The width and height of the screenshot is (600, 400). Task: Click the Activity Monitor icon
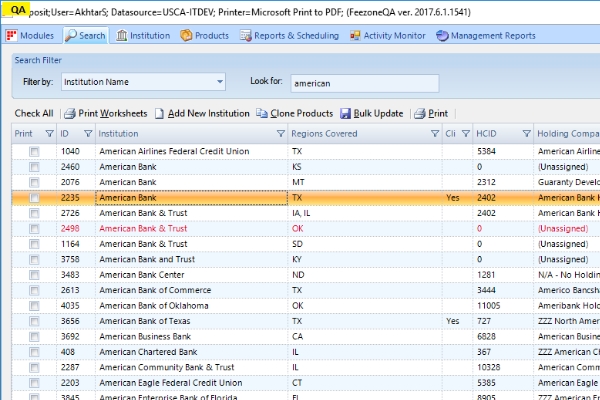[355, 36]
